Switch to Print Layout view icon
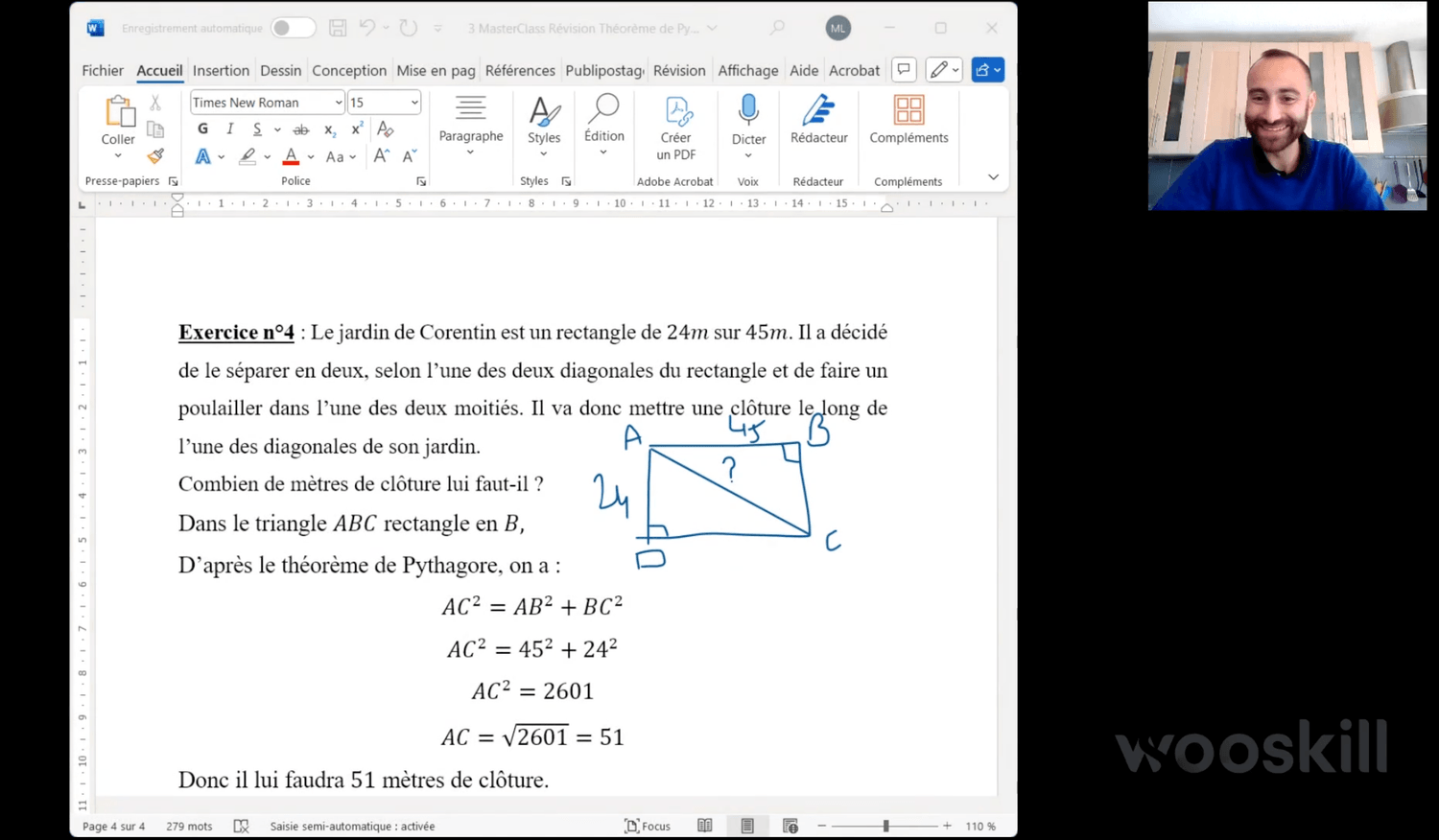The height and width of the screenshot is (840, 1439). 747,826
